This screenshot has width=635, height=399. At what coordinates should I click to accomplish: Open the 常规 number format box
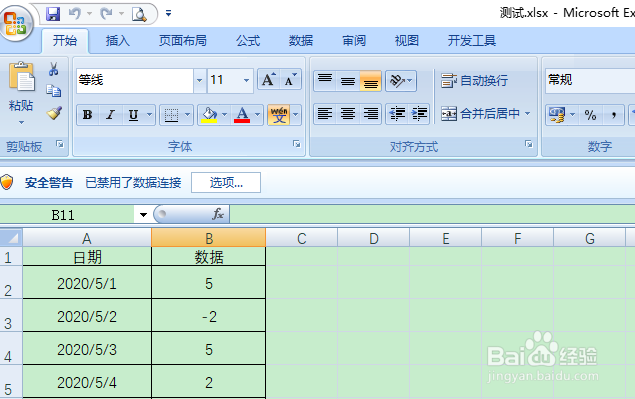pyautogui.click(x=590, y=80)
